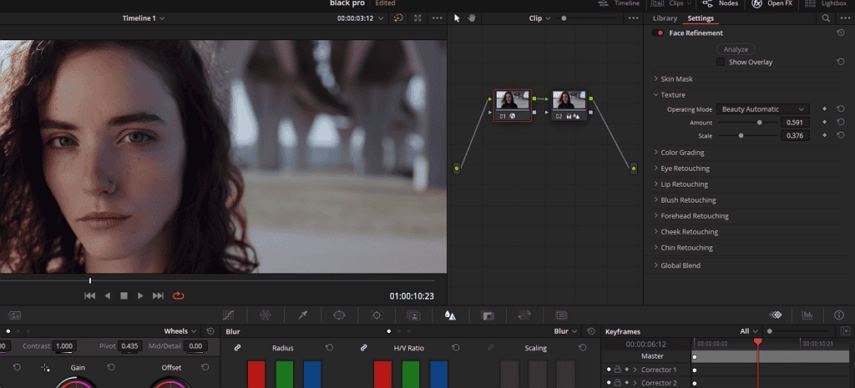Open the Blur palette icon
Screen dimensions: 855x388
click(450, 315)
